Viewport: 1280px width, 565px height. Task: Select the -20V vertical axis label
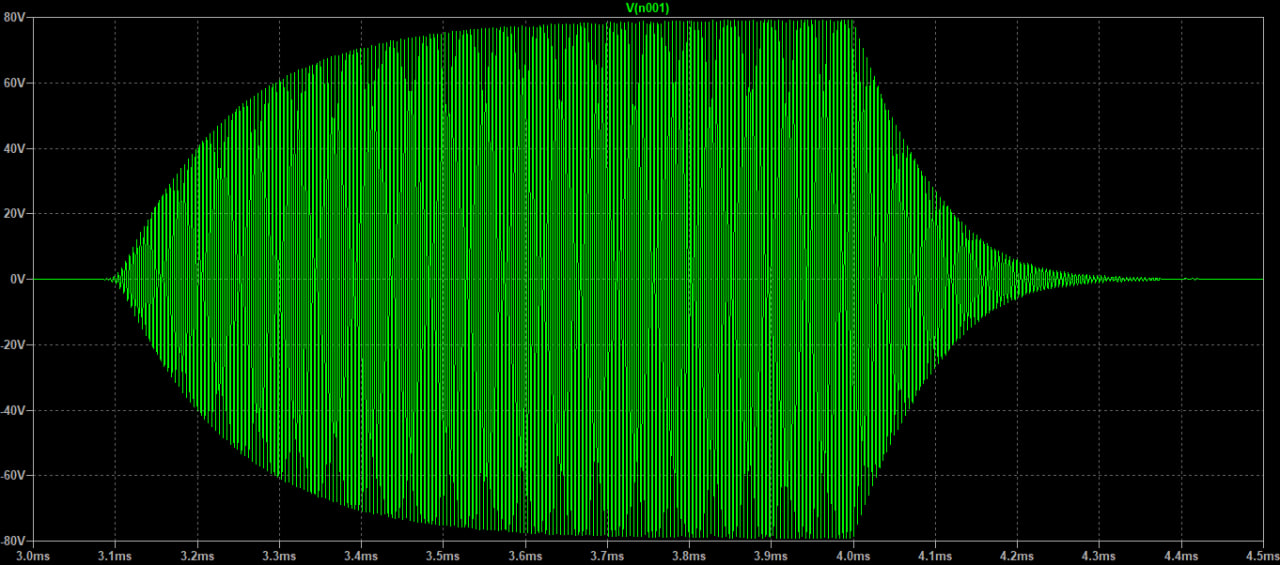14,345
